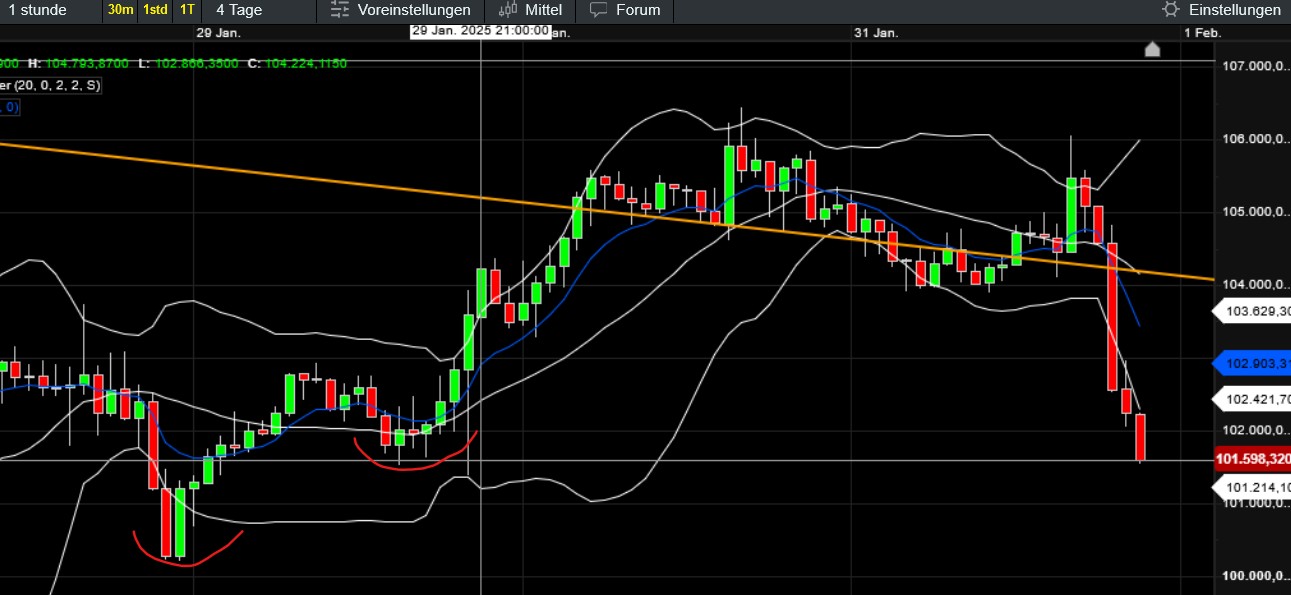The height and width of the screenshot is (595, 1291).
Task: Click the low value L: 102.866,3500
Action: pyautogui.click(x=188, y=63)
